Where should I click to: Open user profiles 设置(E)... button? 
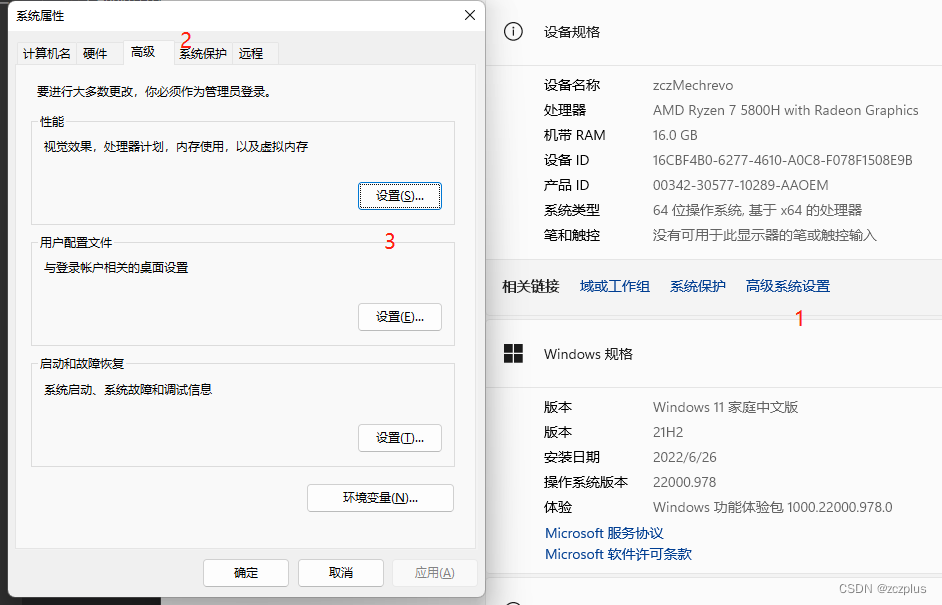coord(400,317)
